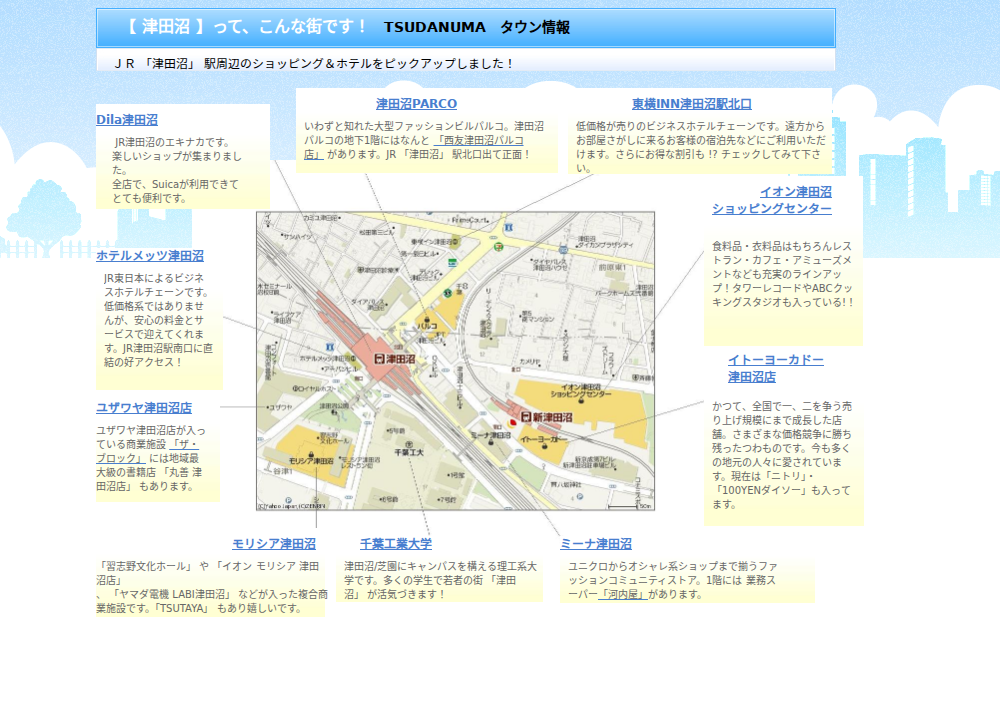Open the 津田沼PARCO heading link
Image resolution: width=1000 pixels, height=721 pixels.
tap(416, 104)
